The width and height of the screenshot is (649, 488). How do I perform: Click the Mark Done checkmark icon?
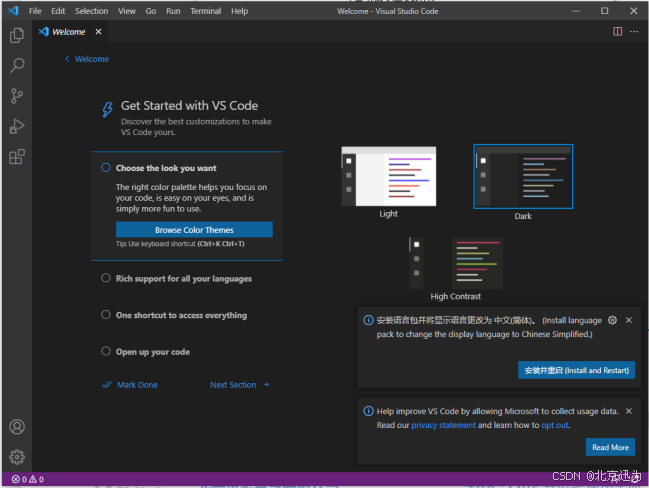point(107,385)
